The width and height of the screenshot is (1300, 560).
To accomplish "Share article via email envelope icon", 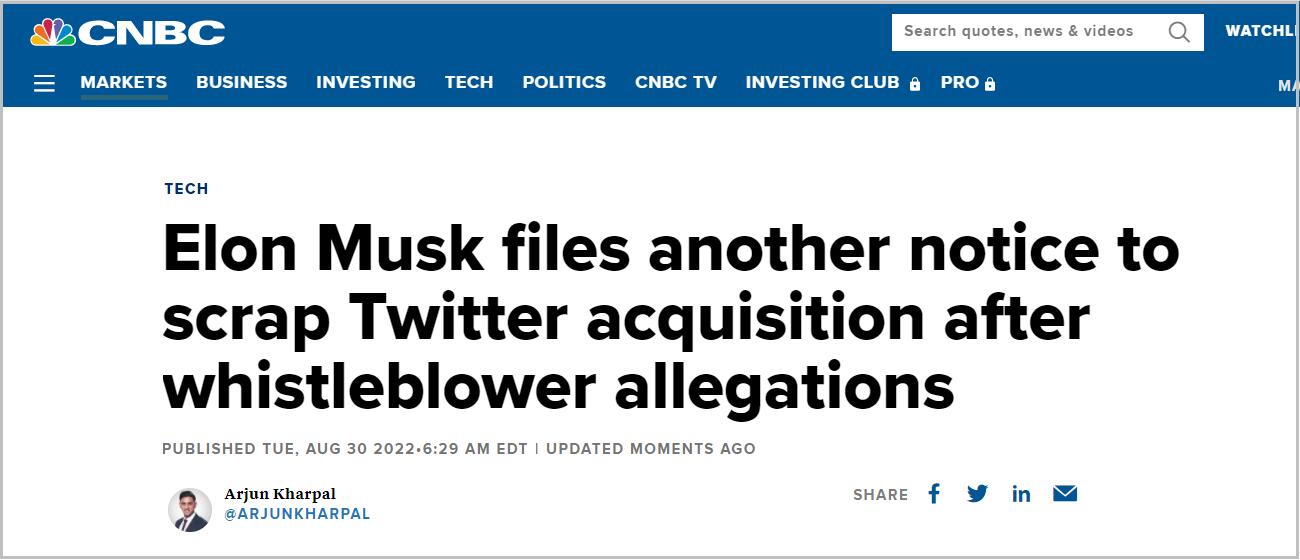I will pos(1065,494).
